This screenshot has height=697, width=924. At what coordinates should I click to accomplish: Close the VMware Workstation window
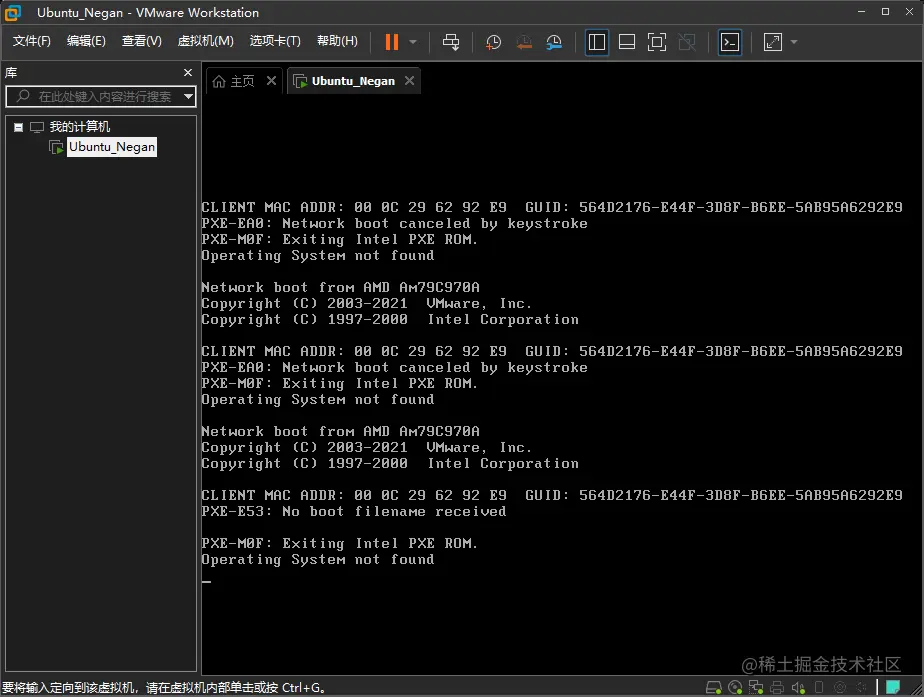pyautogui.click(x=909, y=12)
